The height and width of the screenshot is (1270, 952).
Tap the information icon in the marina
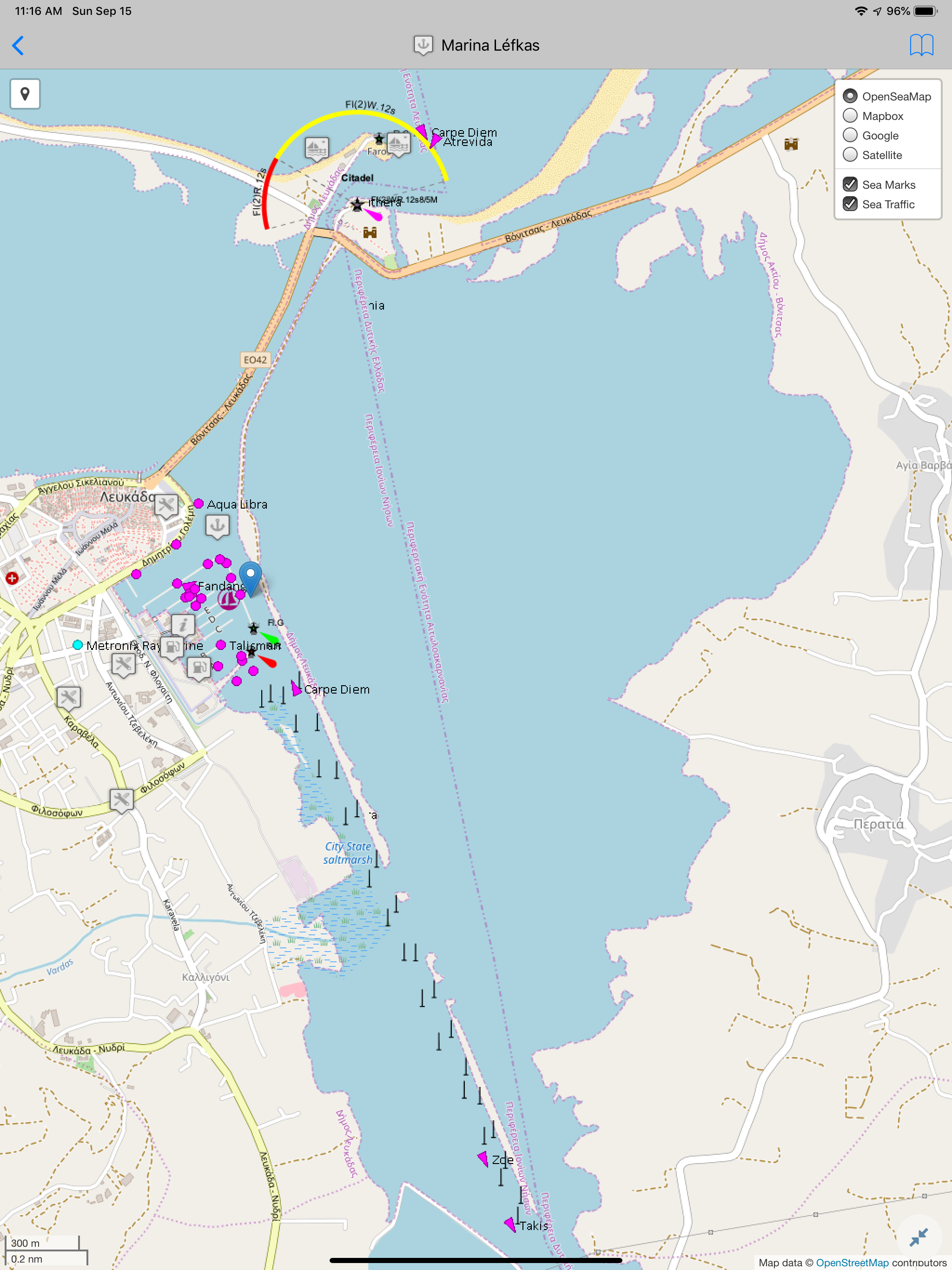pos(183,625)
